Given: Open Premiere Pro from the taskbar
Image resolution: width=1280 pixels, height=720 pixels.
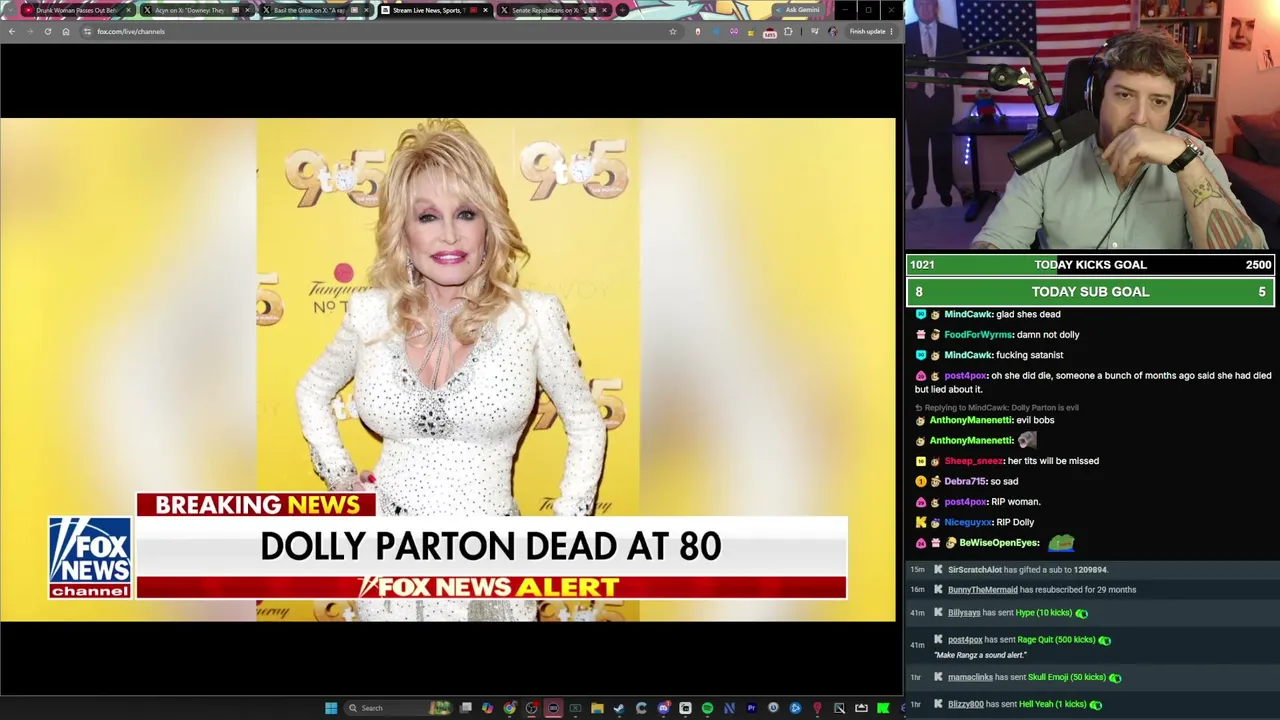Looking at the screenshot, I should click(x=751, y=708).
